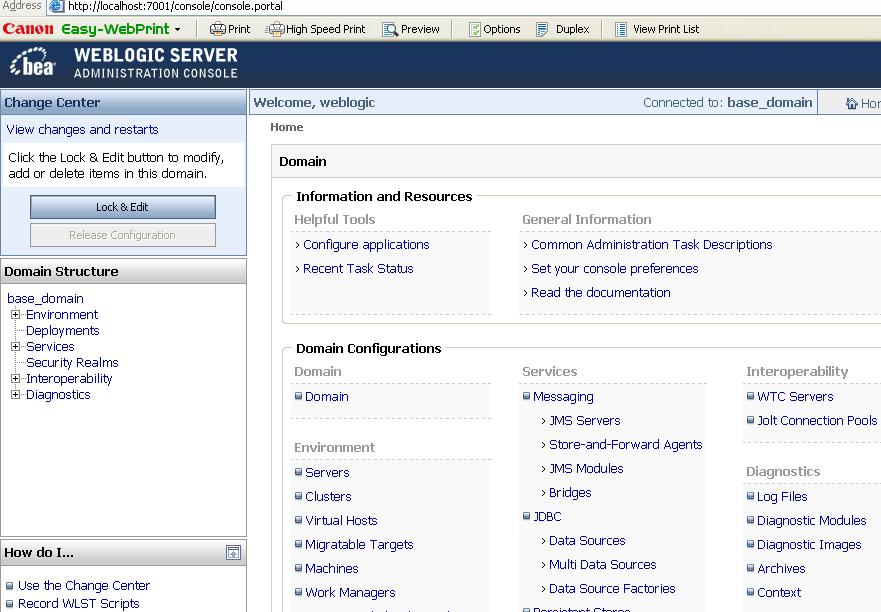Open the JMS Modules link

click(x=586, y=469)
